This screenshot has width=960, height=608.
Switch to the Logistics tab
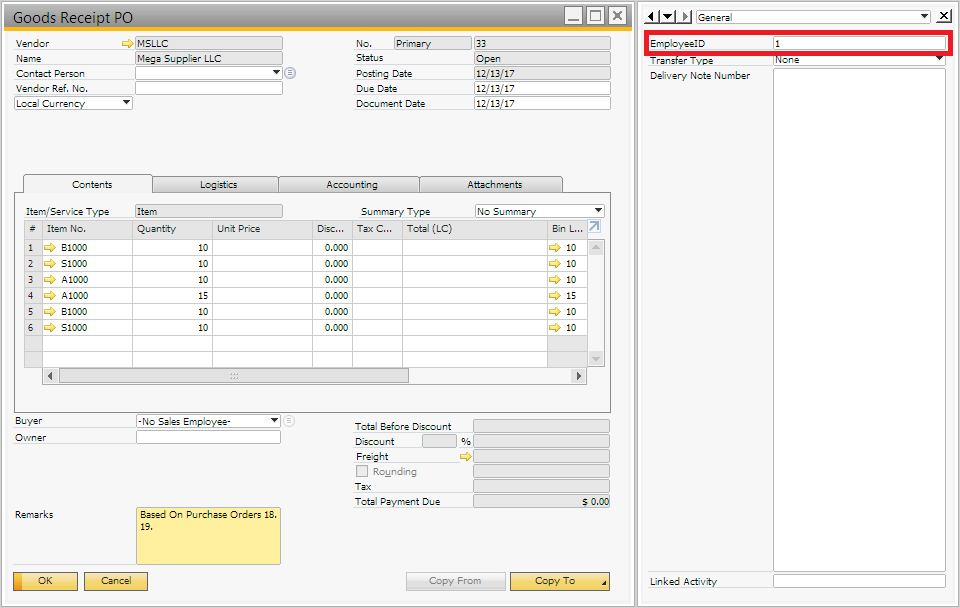coord(218,185)
